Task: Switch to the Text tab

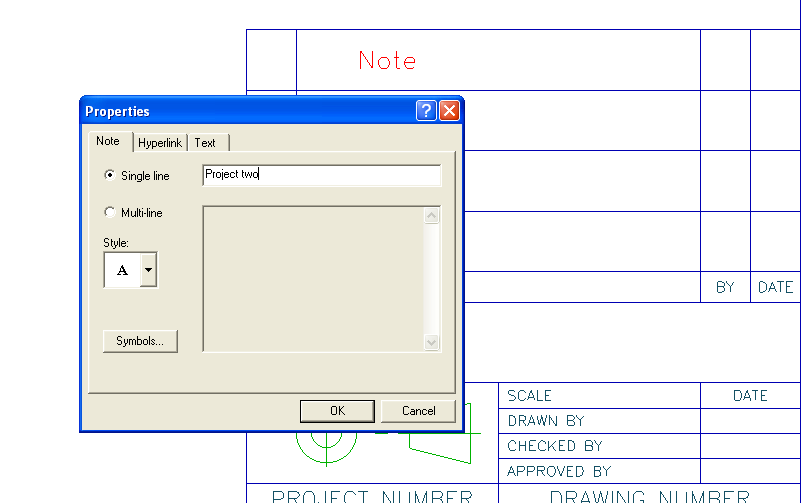Action: click(205, 143)
